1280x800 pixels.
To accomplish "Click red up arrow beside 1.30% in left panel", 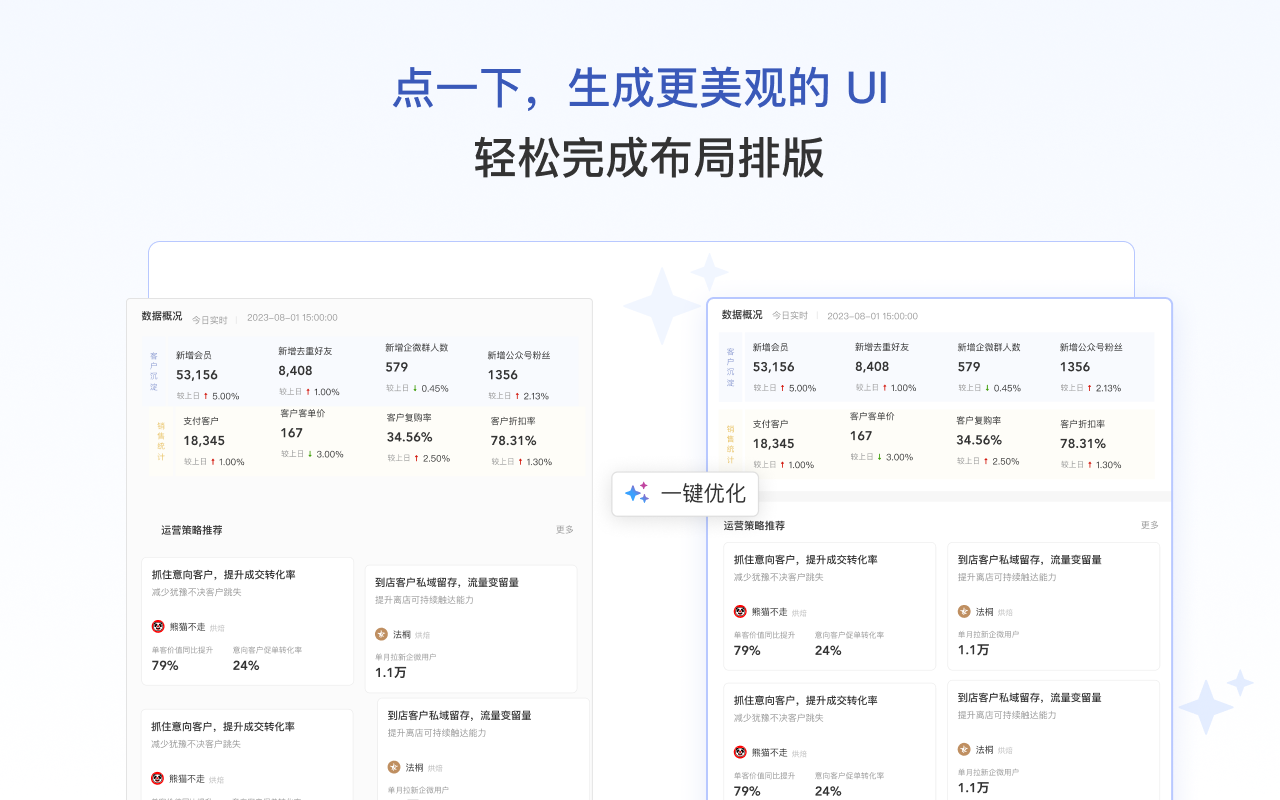I will click(x=519, y=462).
